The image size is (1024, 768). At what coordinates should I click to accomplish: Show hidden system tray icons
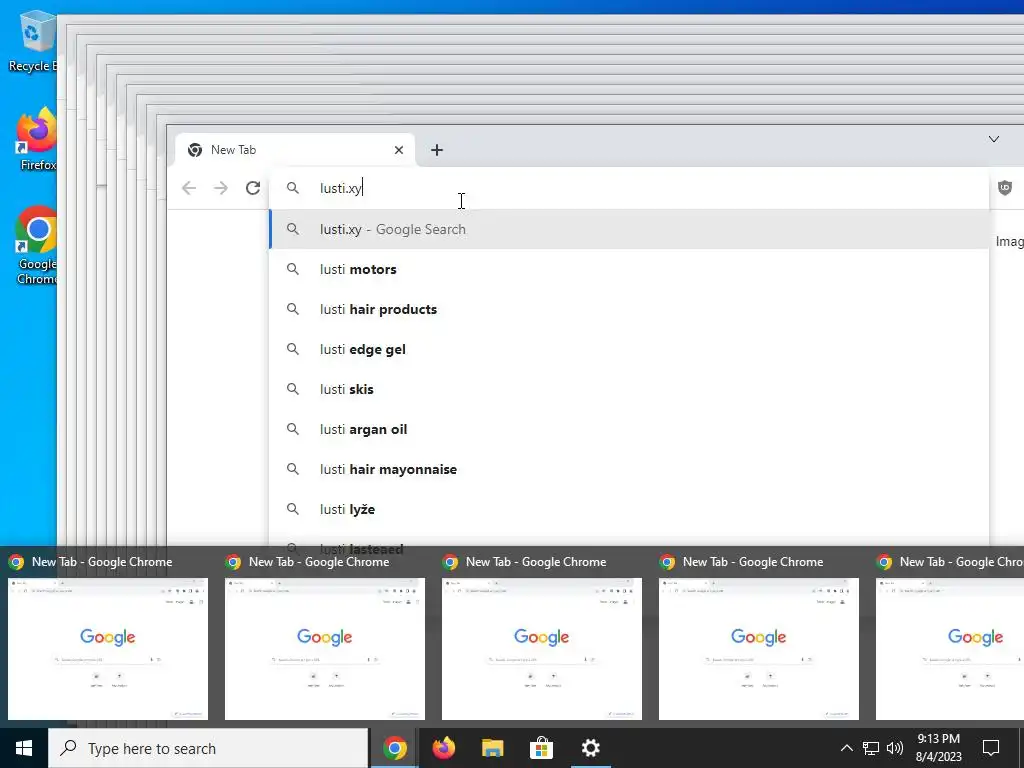tap(846, 748)
